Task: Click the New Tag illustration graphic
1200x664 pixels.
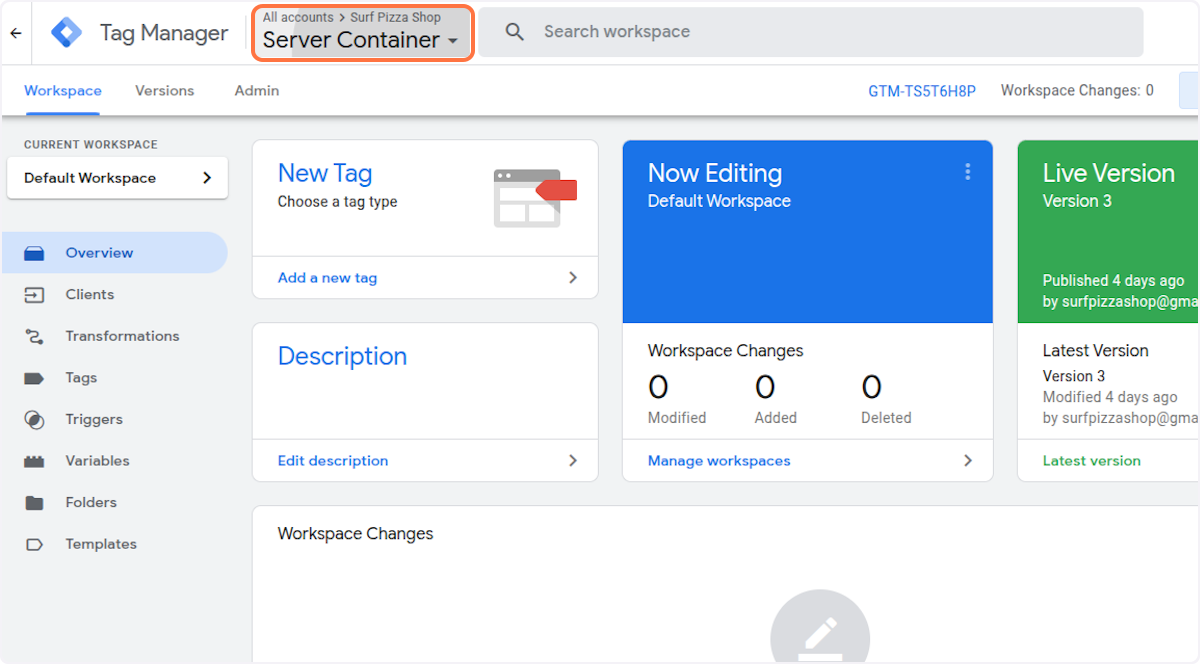Action: point(535,197)
